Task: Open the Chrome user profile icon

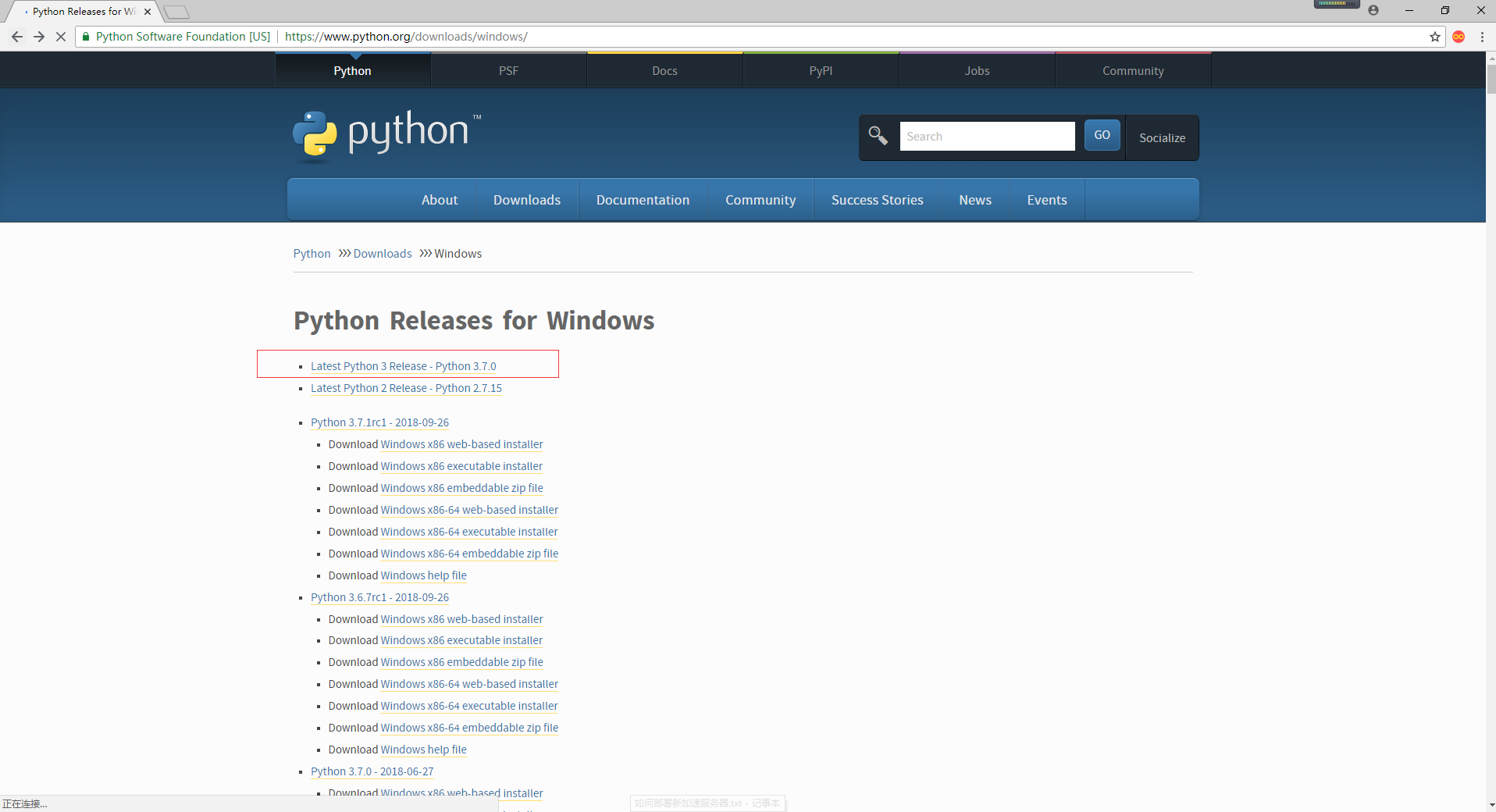Action: click(x=1373, y=10)
